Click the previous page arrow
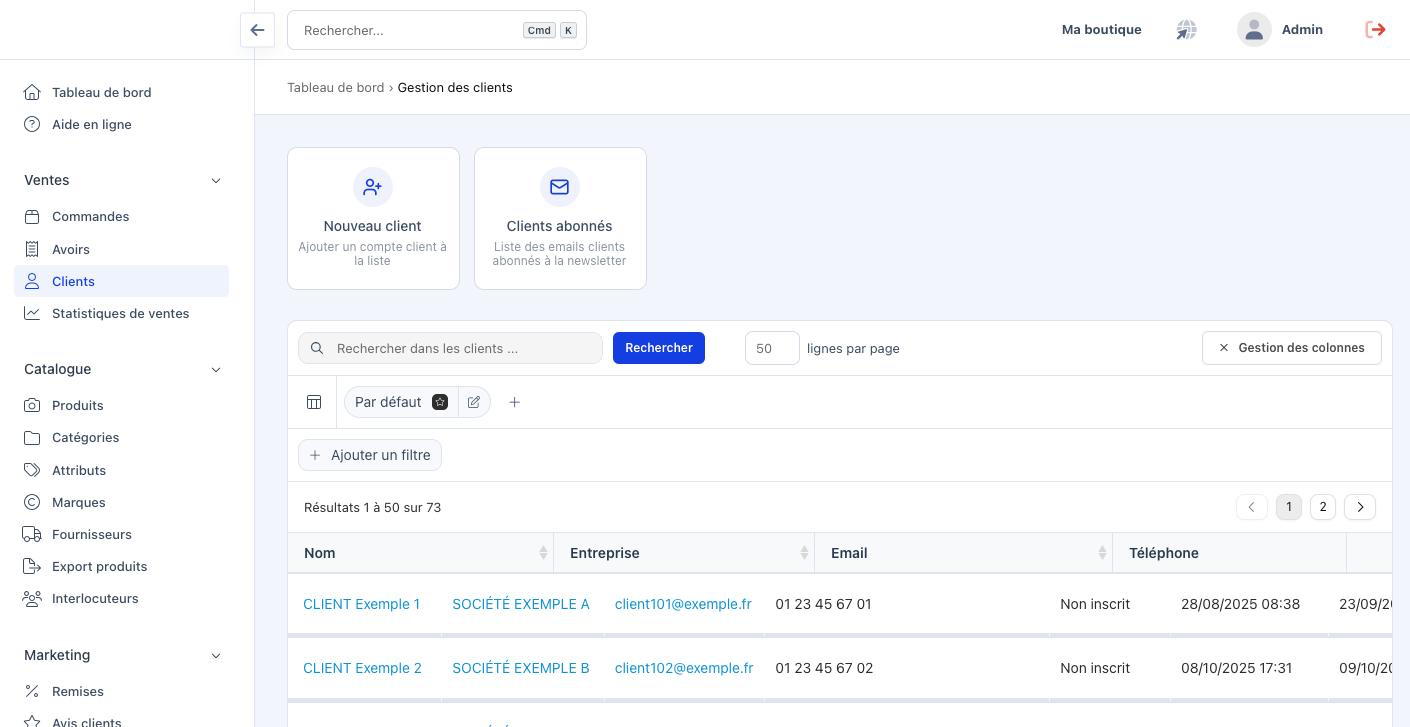 [1251, 507]
